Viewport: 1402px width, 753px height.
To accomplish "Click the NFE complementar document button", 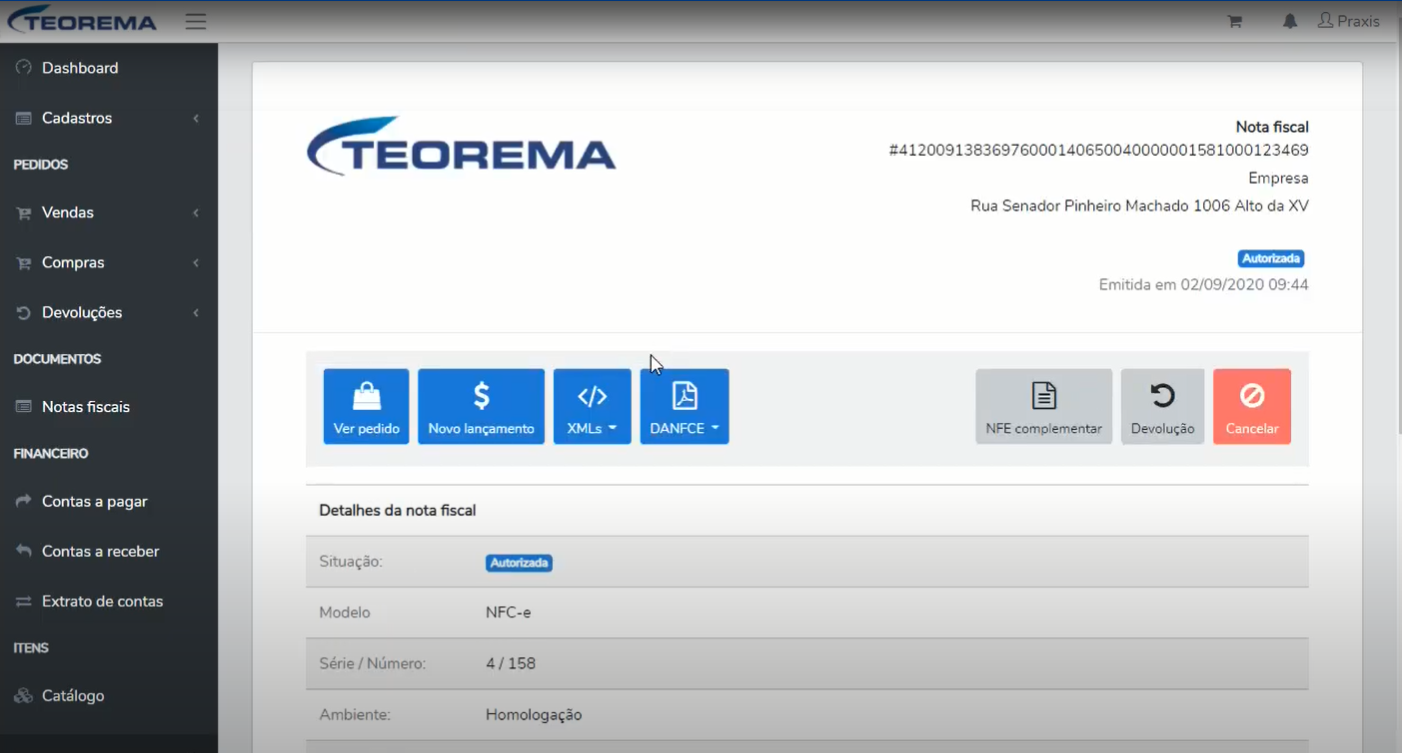I will [1044, 406].
